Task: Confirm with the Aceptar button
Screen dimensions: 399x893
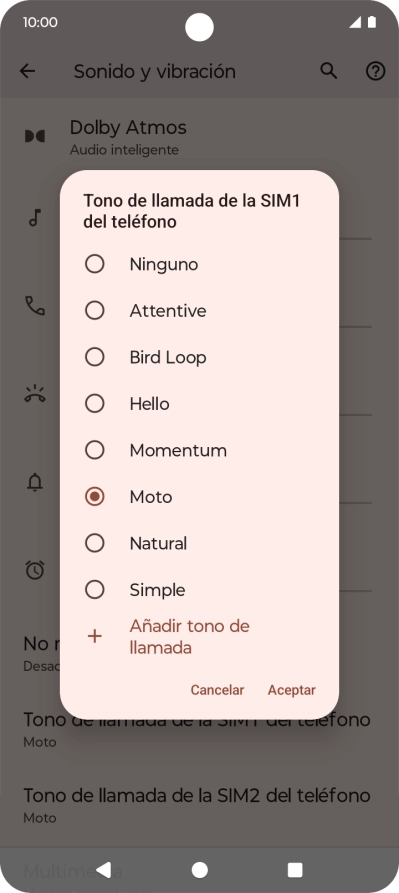Action: (291, 690)
